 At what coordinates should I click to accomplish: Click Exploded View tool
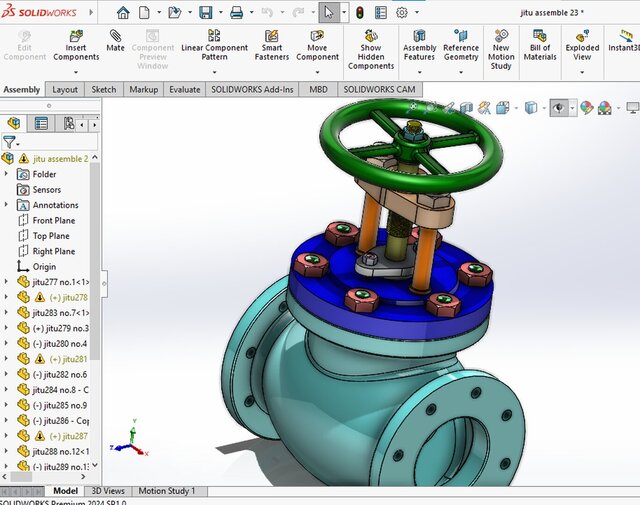(x=582, y=46)
